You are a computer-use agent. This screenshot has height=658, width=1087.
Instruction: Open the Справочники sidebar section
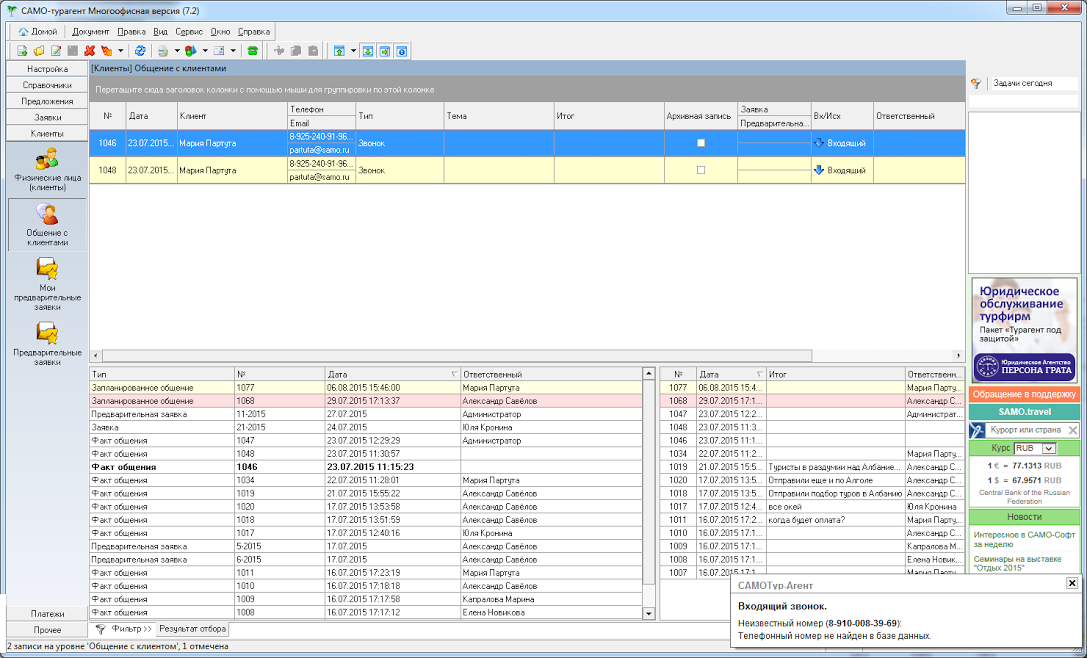pos(47,85)
